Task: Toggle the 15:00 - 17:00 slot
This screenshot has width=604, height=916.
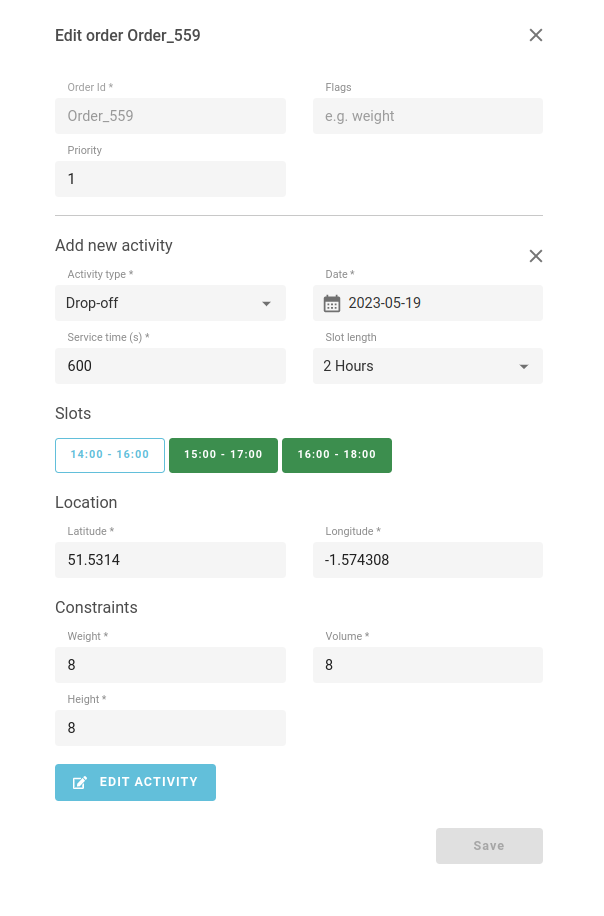Action: (223, 455)
